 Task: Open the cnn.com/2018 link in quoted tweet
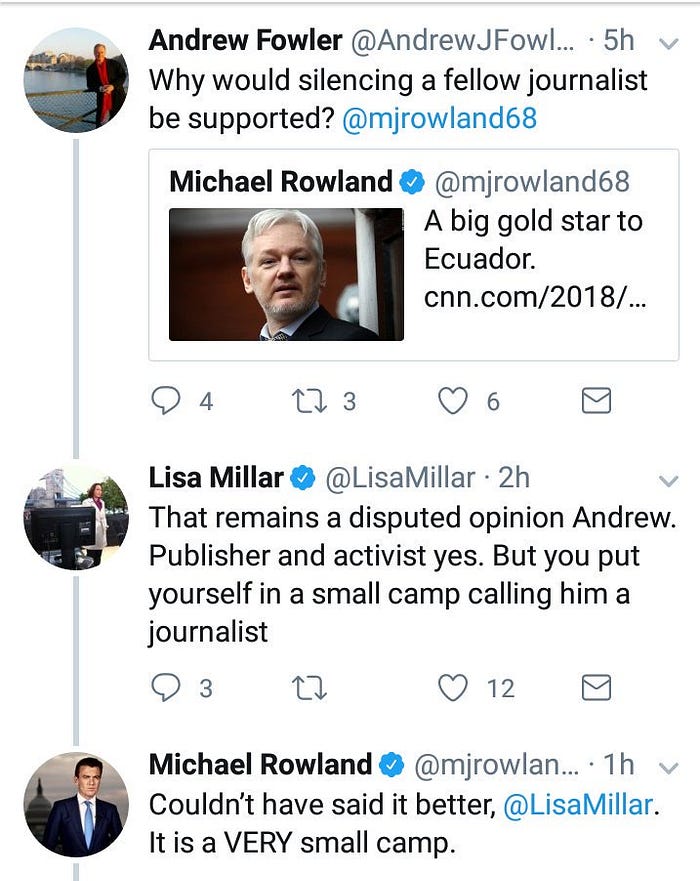[535, 297]
